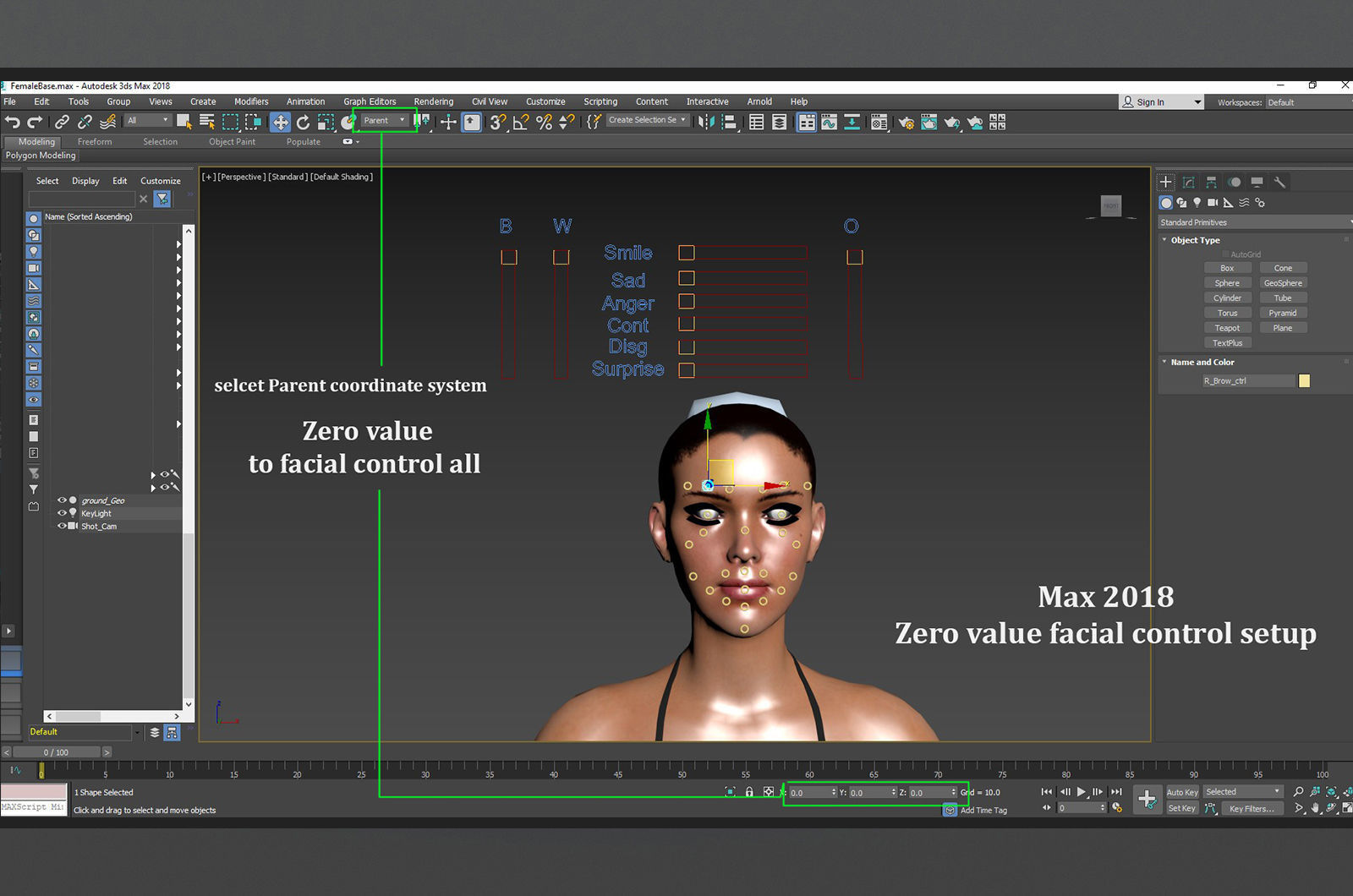Open Toggle Ribbon icon in toolbar
The width and height of the screenshot is (1353, 896).
click(807, 122)
